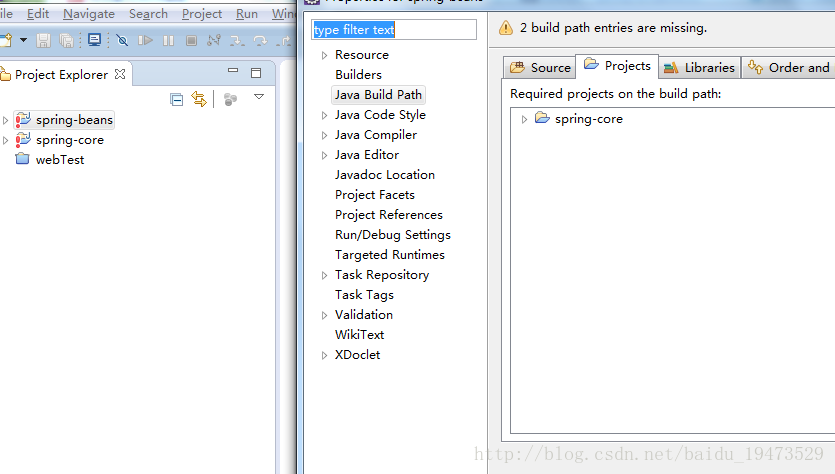Screen dimensions: 835x474
Task: Expand the spring-beans project node
Action: coord(5,120)
